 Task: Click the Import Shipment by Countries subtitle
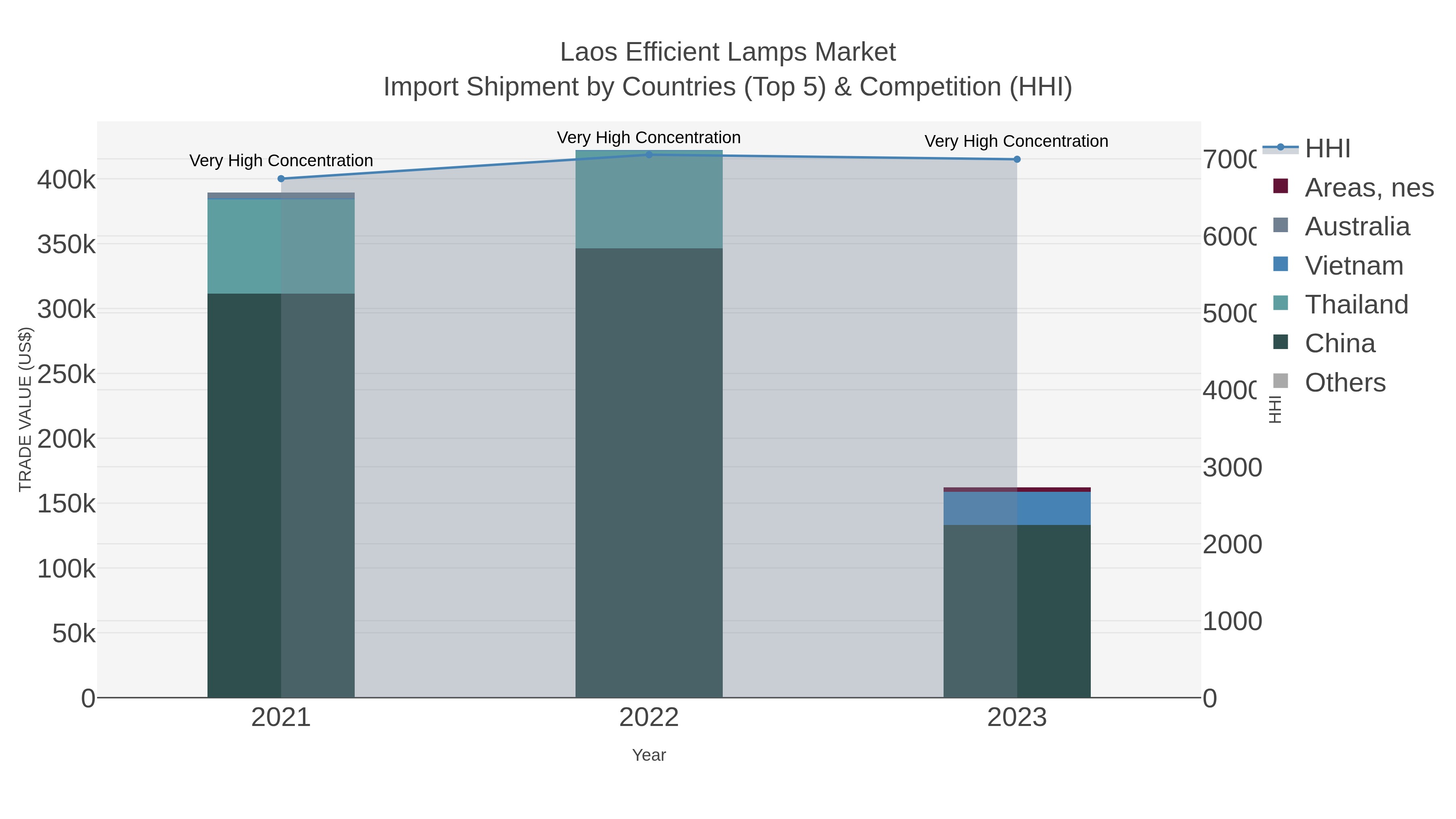click(x=728, y=87)
